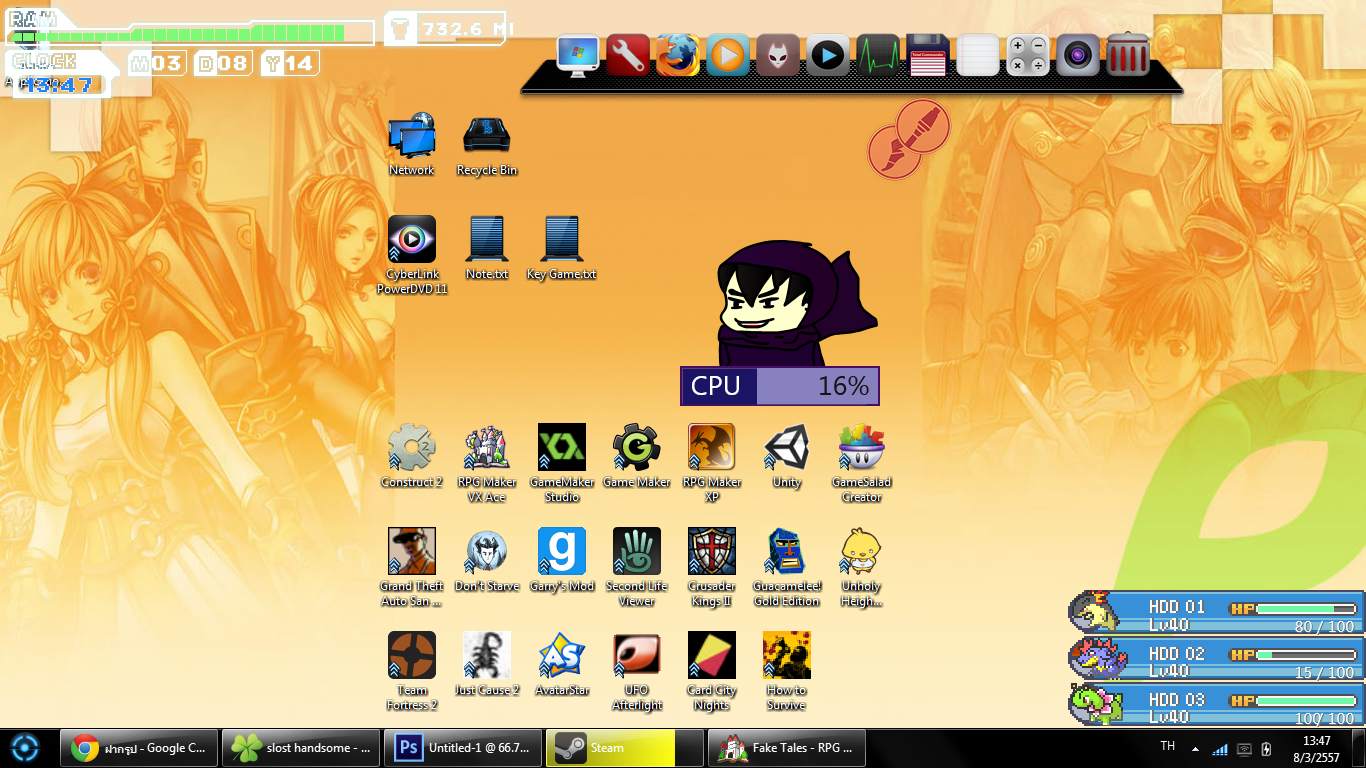The image size is (1366, 768).
Task: Select the Key Game.txt file icon
Action: click(561, 248)
